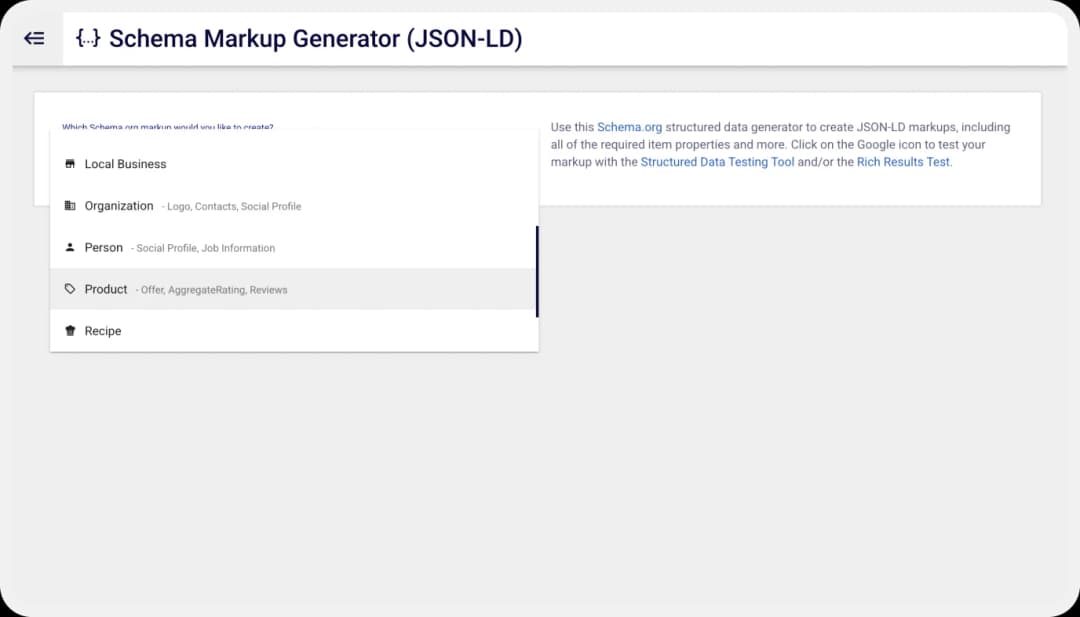Open the schema markup type dropdown
Viewport: 1080px width, 617px height.
295,128
